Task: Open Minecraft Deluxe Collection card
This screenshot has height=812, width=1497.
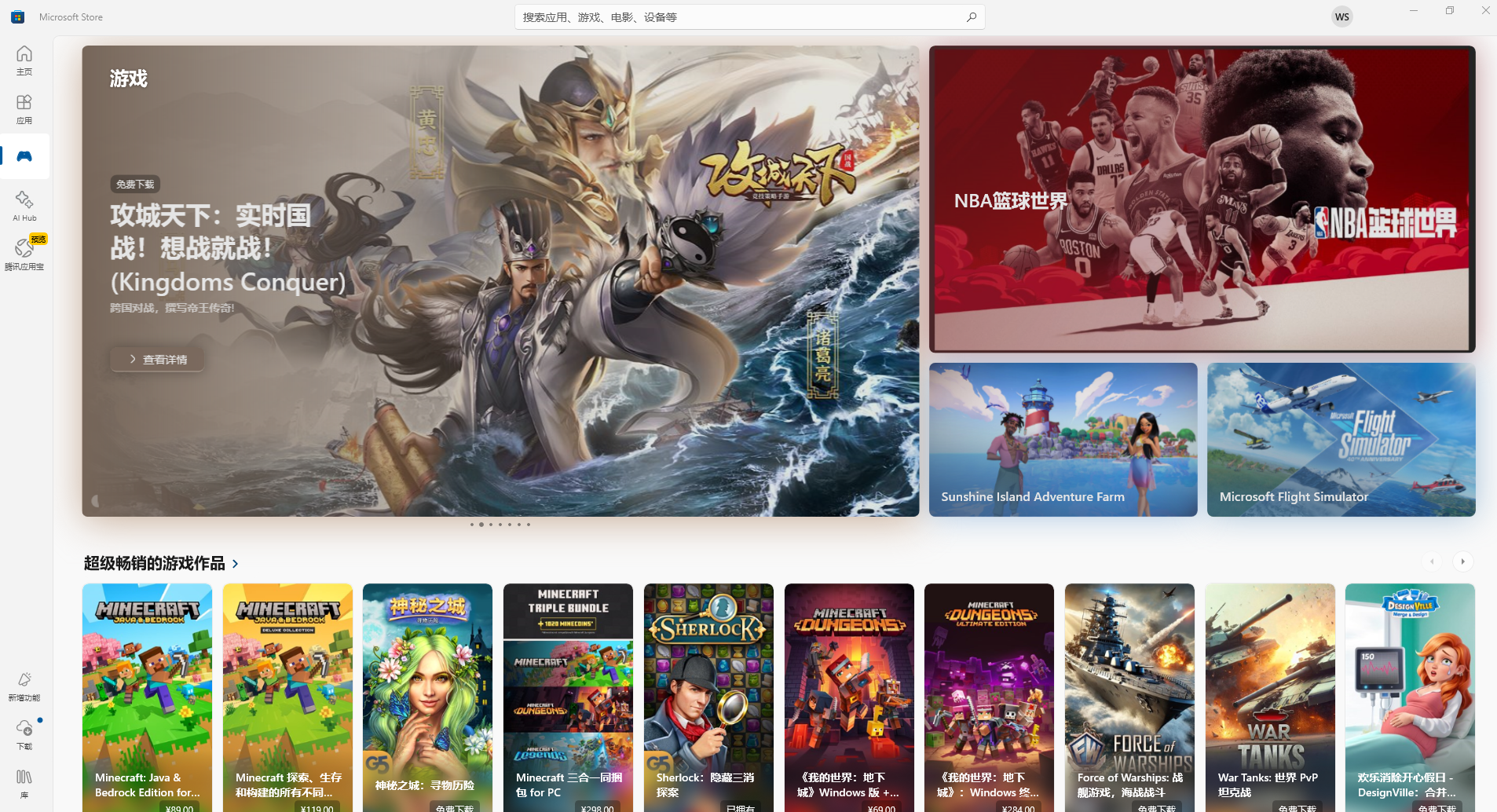Action: 287,697
